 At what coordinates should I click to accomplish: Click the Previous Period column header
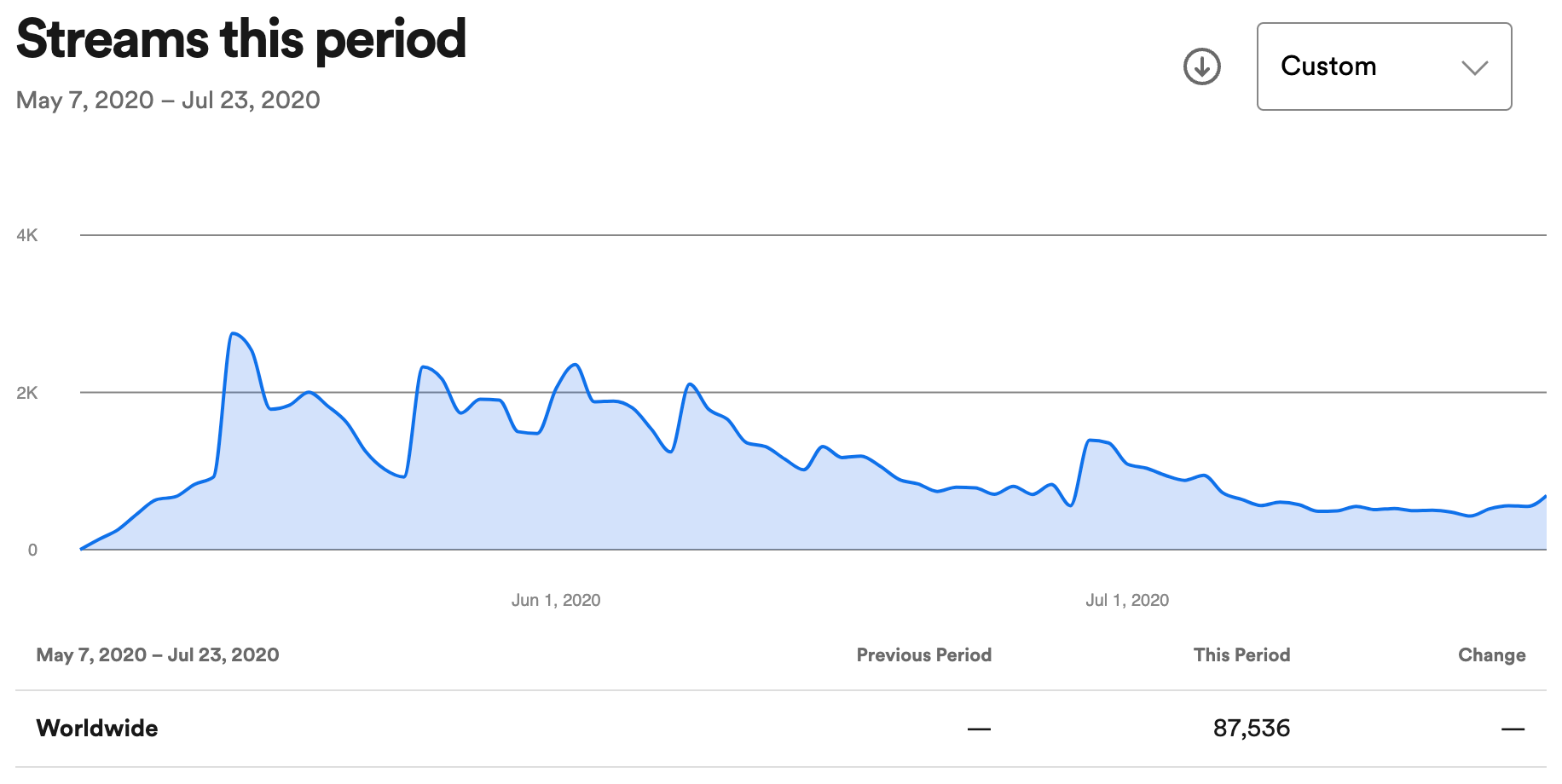[x=923, y=654]
